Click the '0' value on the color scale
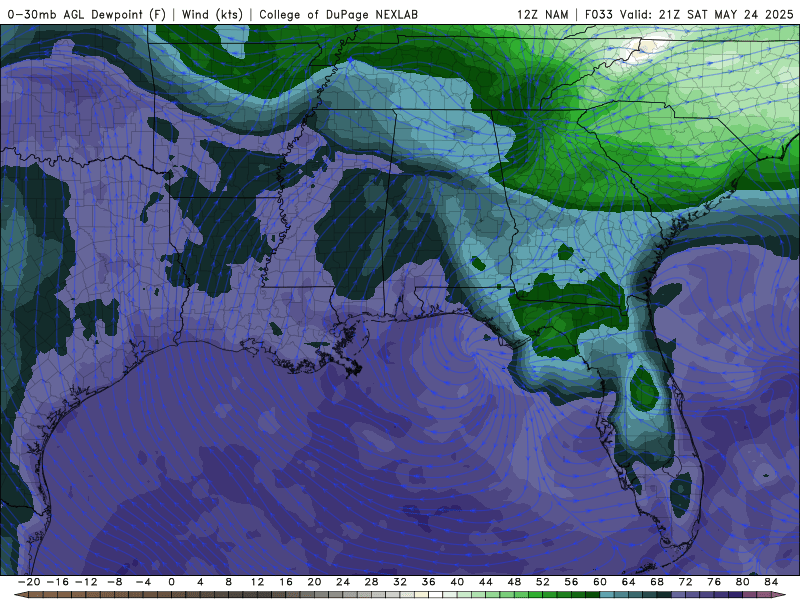800x600 pixels. [x=171, y=582]
